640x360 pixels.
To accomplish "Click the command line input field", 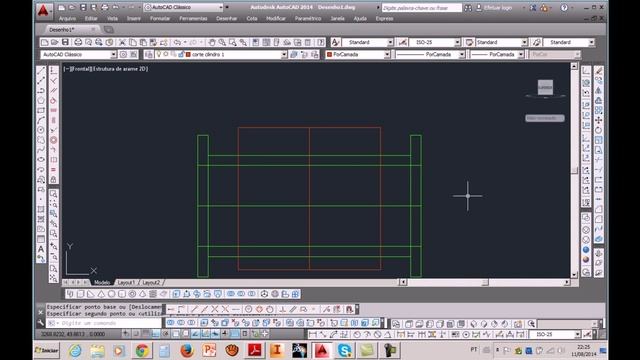I will [104, 323].
